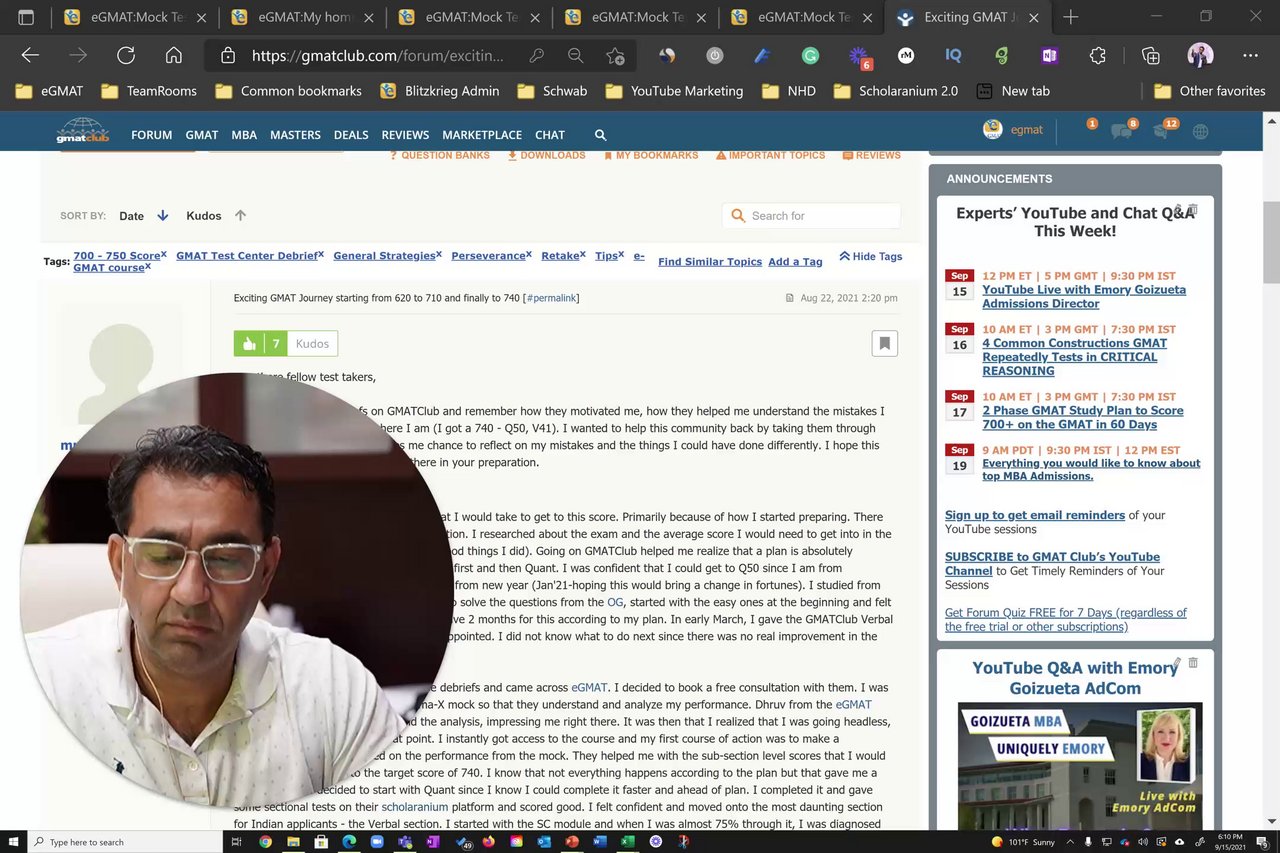Open a new browser tab
Screen dimensions: 1280x853
tap(1071, 17)
